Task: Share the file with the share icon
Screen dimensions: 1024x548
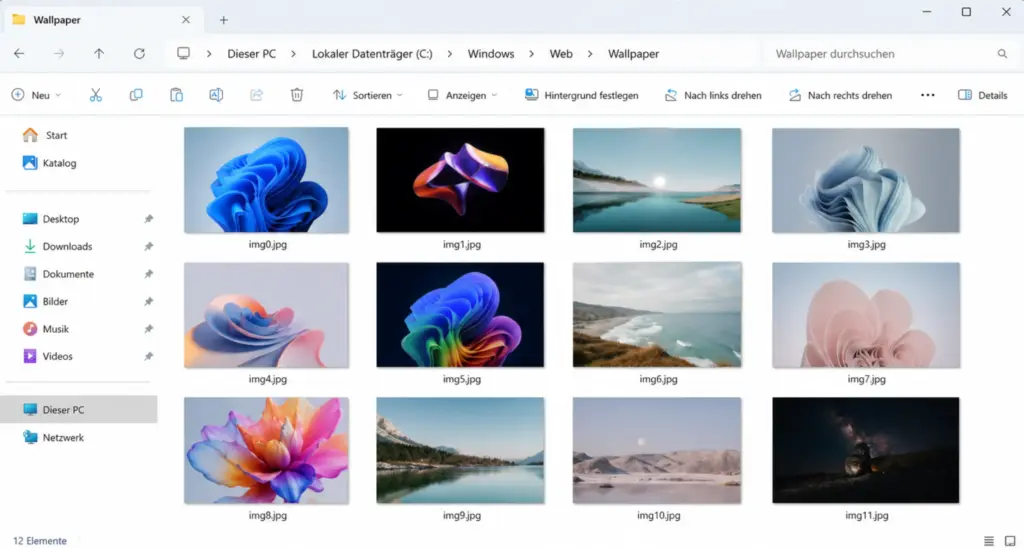Action: [x=256, y=95]
